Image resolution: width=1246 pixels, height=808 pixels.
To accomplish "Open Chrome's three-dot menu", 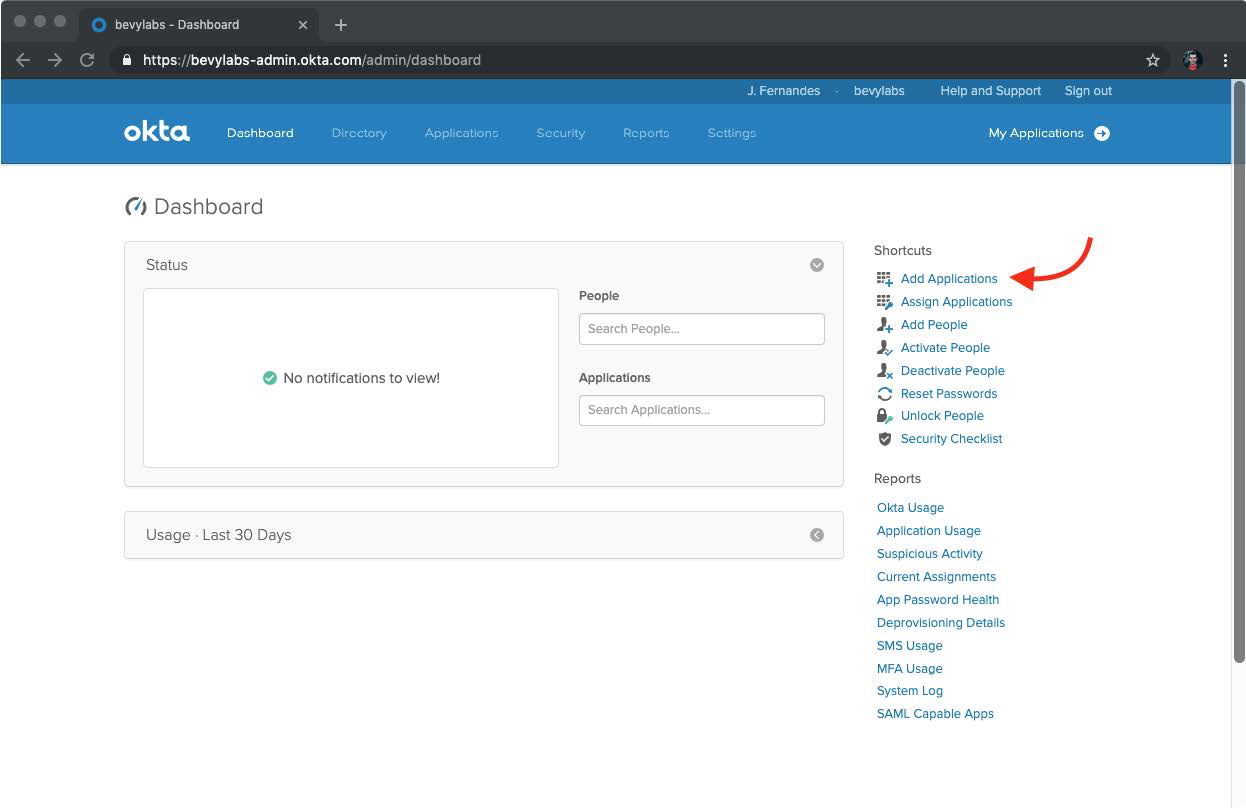I will pos(1226,60).
